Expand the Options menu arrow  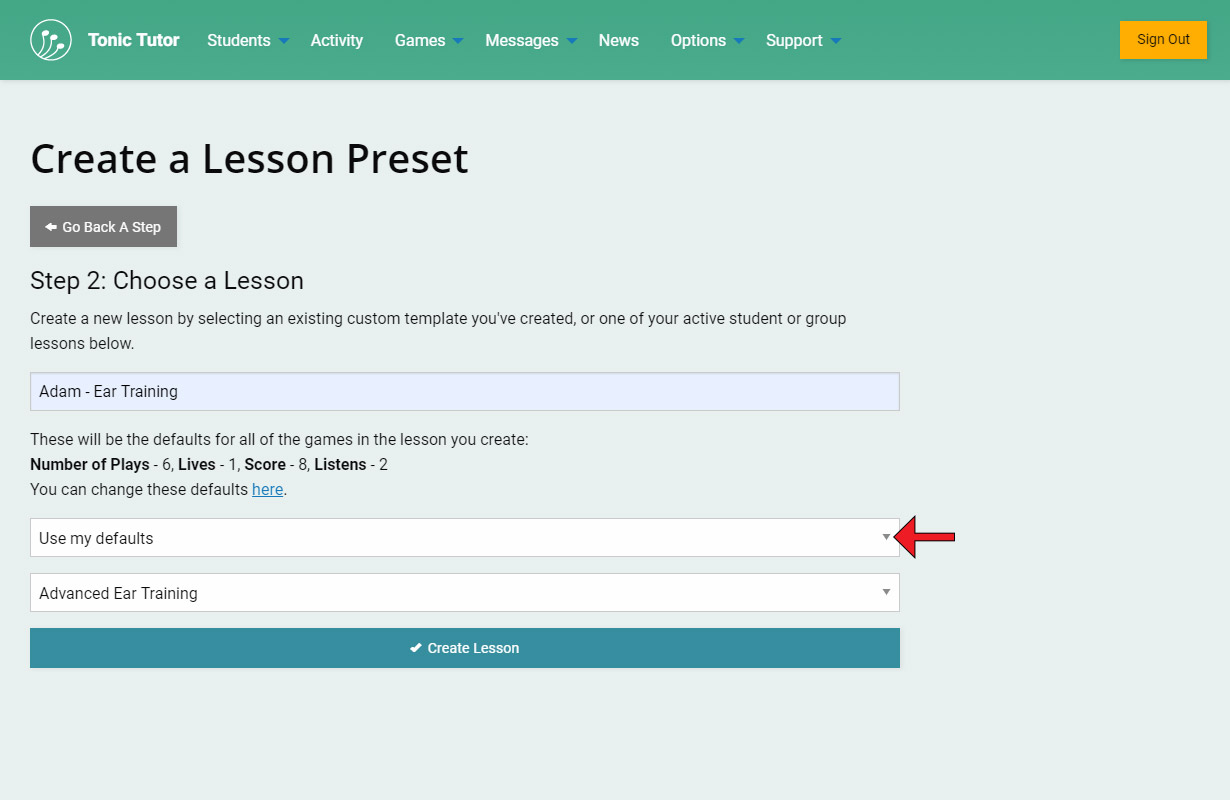click(739, 41)
